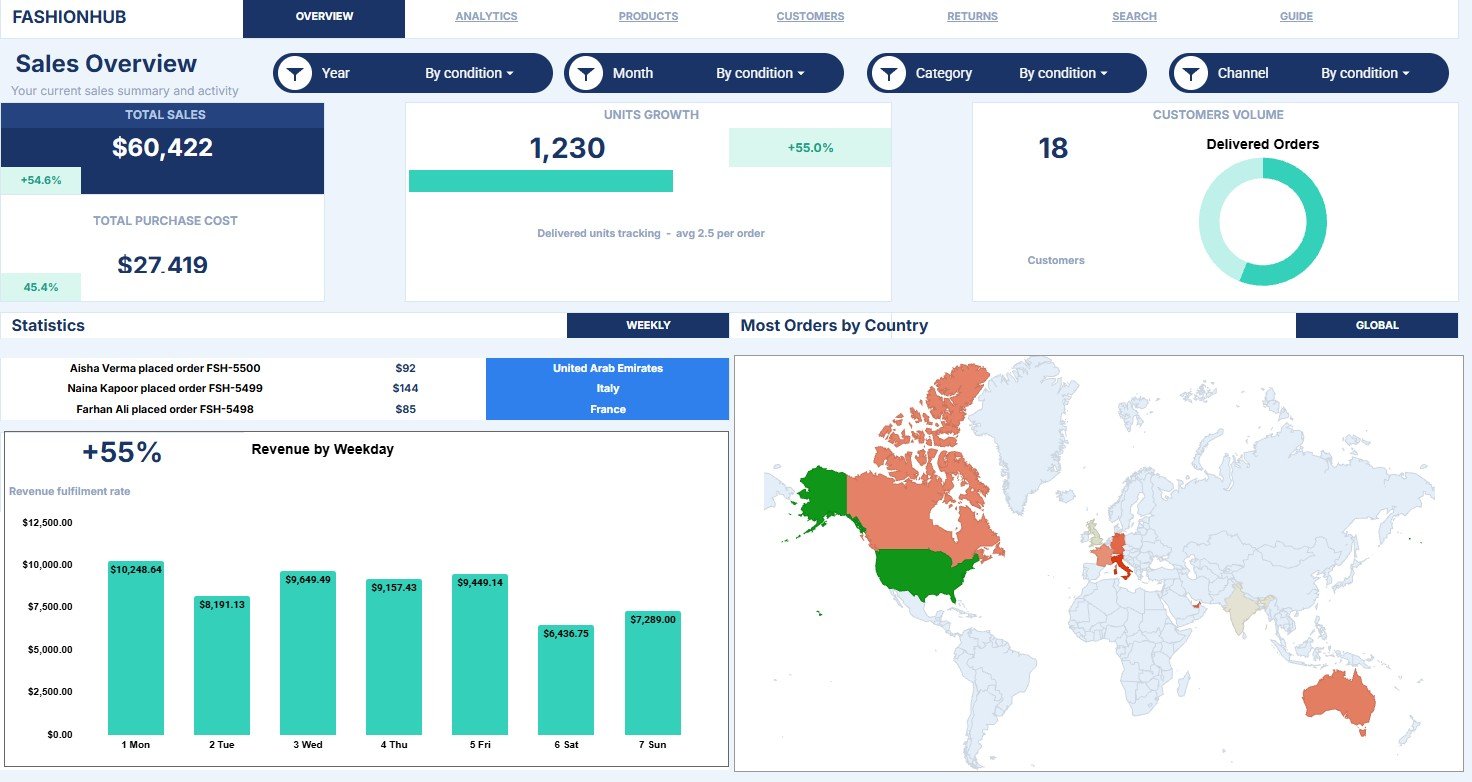
Task: Click the $144 order amount
Action: coord(405,388)
